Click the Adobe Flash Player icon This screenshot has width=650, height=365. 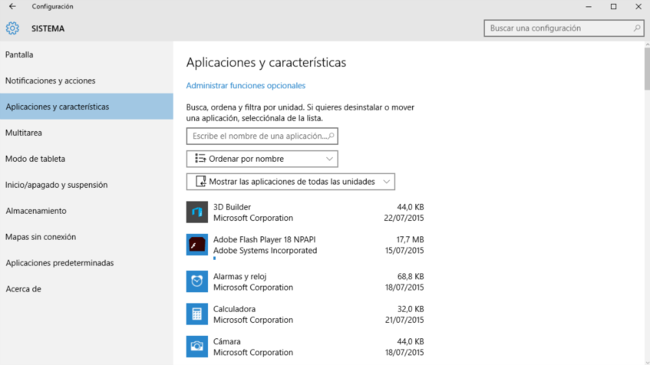click(x=197, y=245)
